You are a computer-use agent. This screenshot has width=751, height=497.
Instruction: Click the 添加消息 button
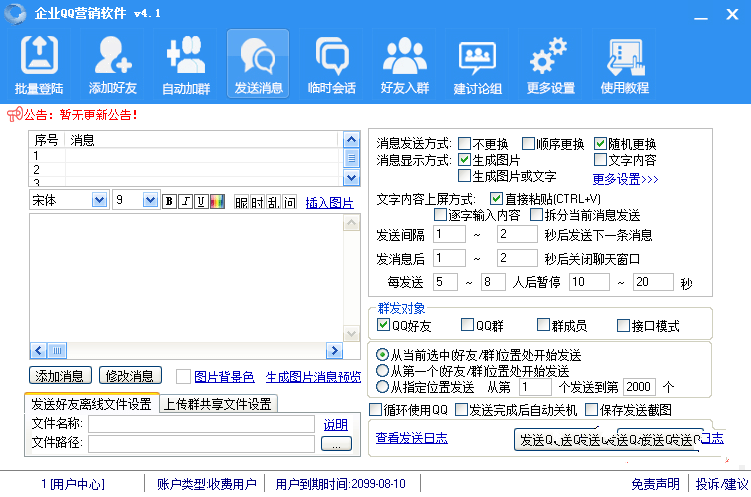coord(60,376)
